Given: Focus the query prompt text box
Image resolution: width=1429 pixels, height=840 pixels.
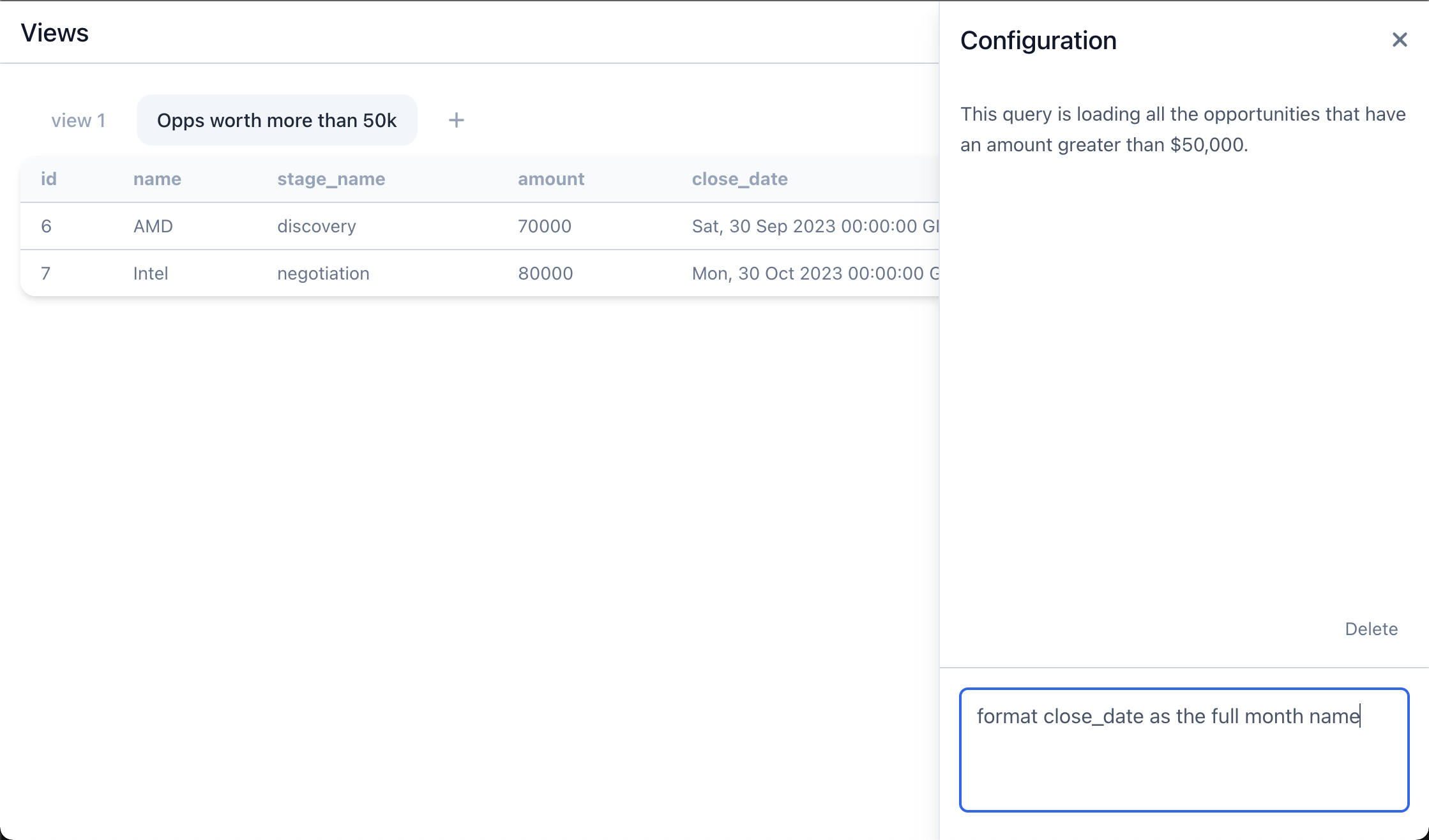Looking at the screenshot, I should 1183,749.
